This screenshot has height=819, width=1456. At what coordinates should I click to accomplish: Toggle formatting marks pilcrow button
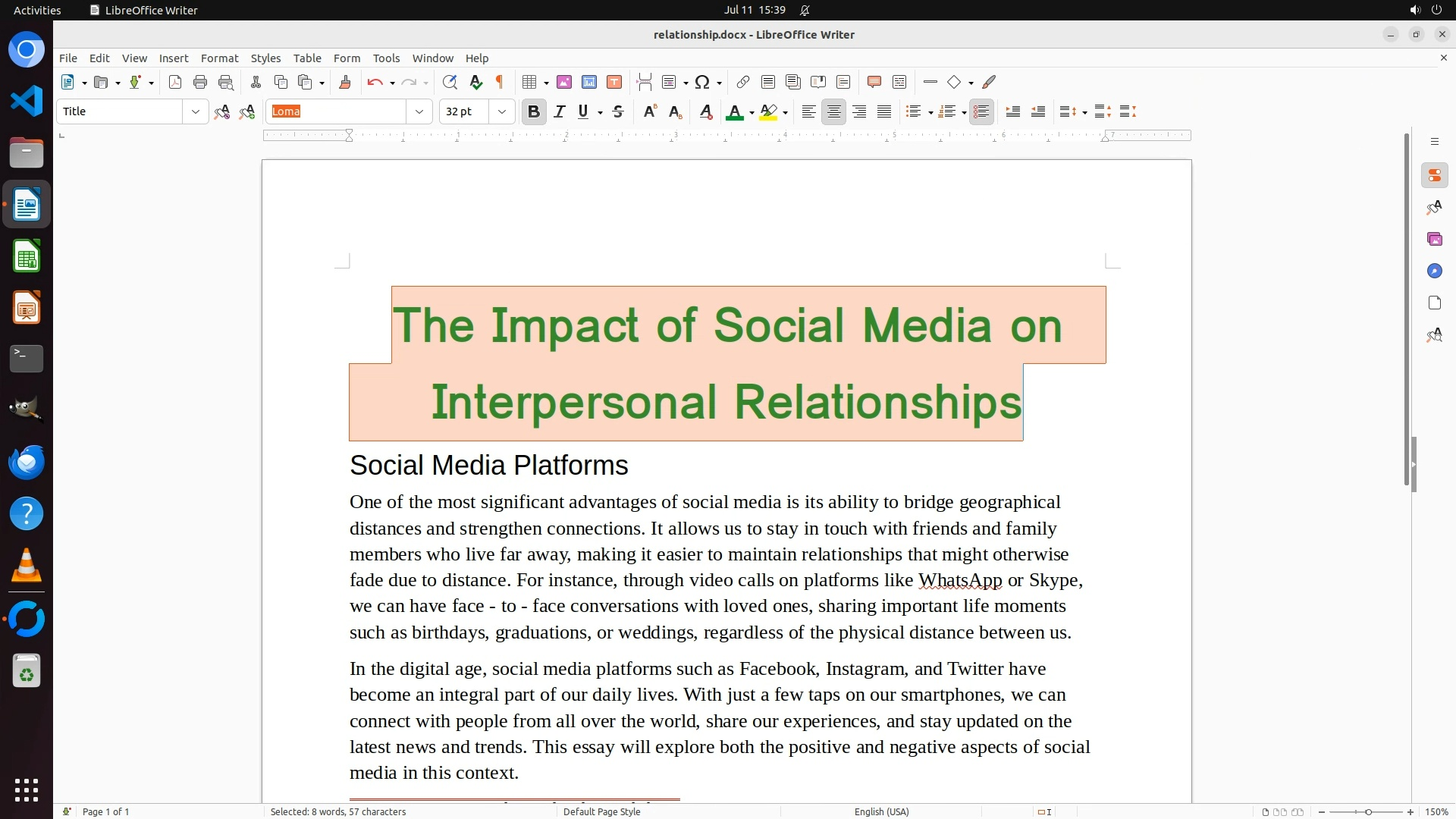pyautogui.click(x=500, y=82)
